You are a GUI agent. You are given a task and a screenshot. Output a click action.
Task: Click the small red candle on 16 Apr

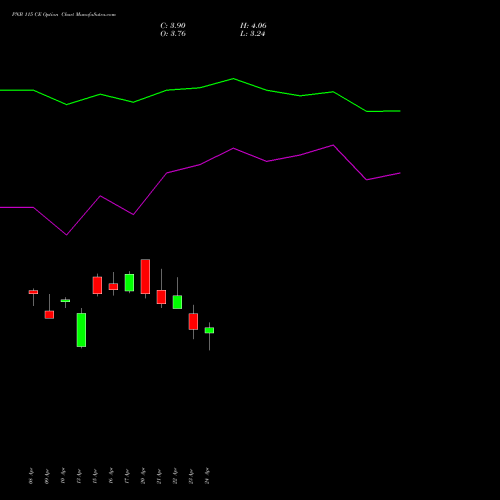113,287
